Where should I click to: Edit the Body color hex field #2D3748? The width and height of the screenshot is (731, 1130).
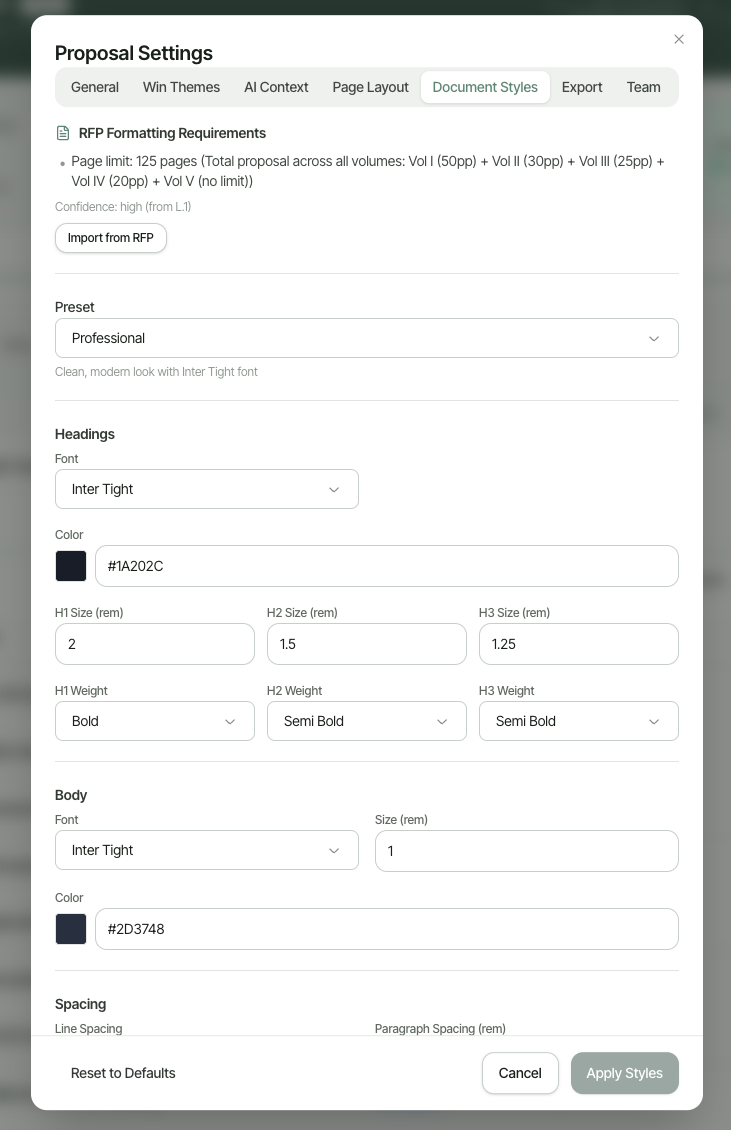(x=386, y=929)
